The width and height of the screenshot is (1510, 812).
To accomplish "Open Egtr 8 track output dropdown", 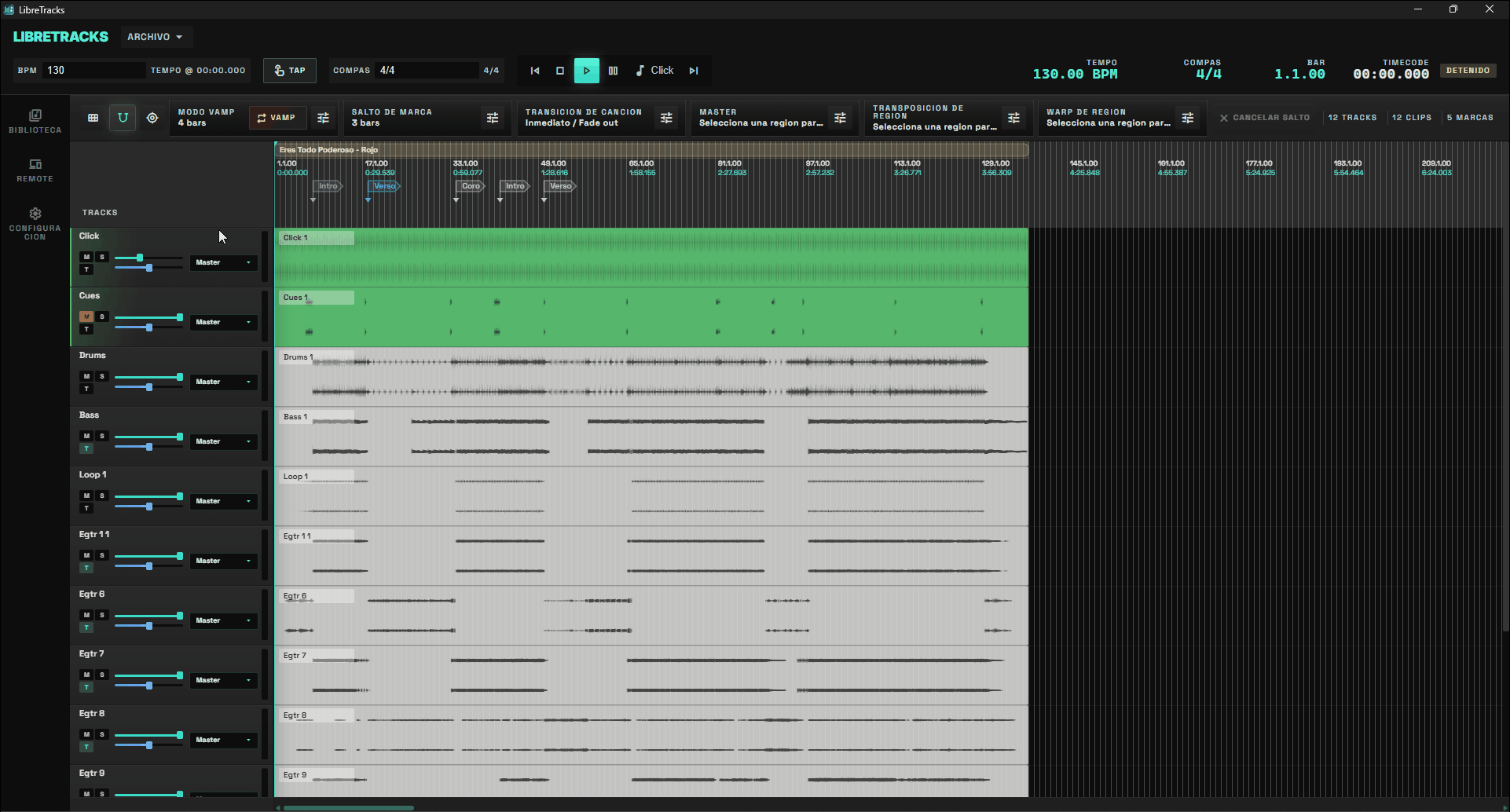I will click(223, 740).
